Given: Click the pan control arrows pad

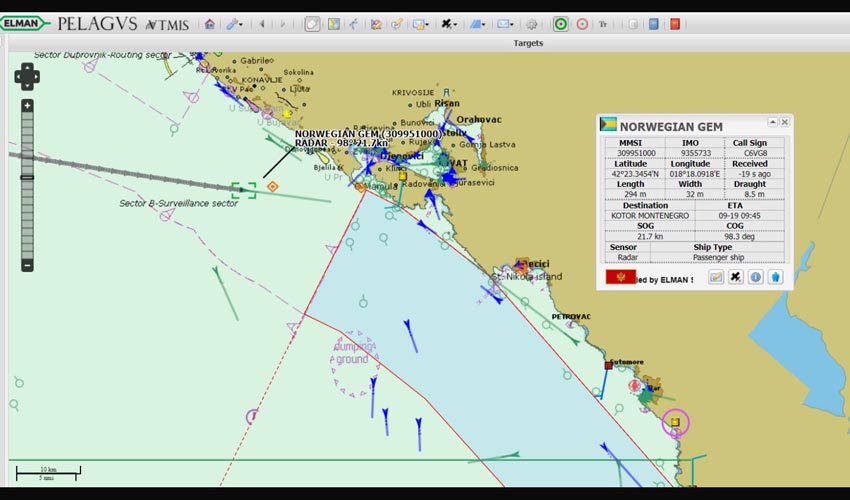Looking at the screenshot, I should coord(27,75).
